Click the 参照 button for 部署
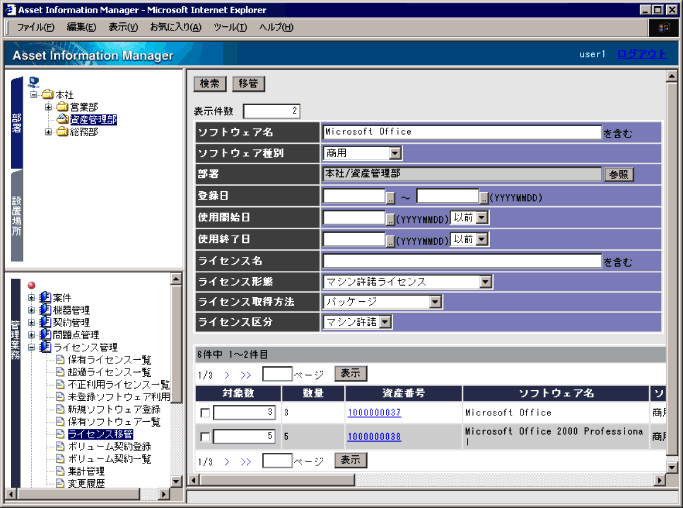This screenshot has width=683, height=508. [619, 175]
